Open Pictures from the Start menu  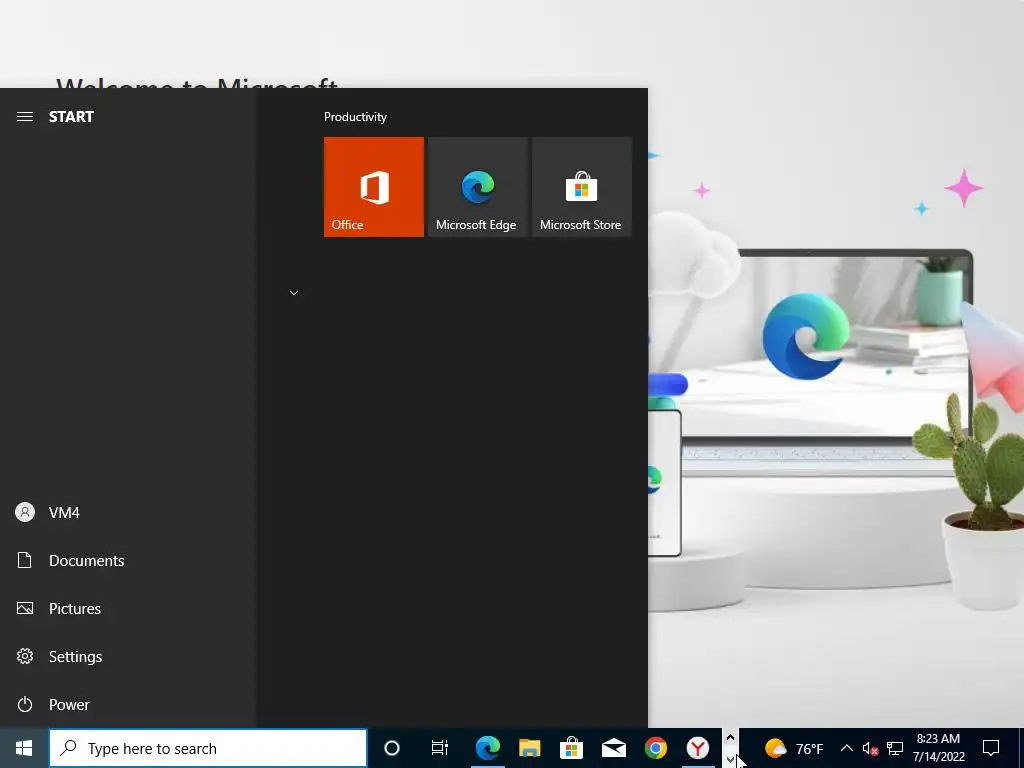pyautogui.click(x=127, y=609)
